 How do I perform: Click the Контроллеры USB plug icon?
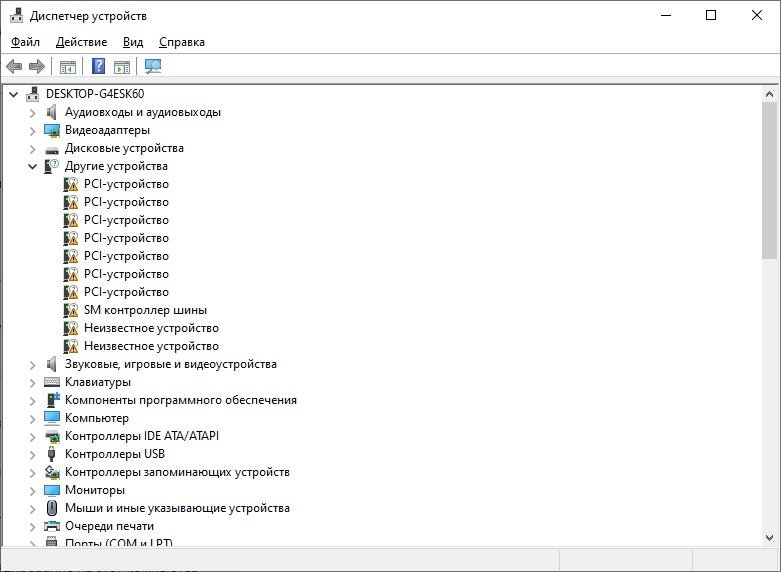tap(51, 454)
